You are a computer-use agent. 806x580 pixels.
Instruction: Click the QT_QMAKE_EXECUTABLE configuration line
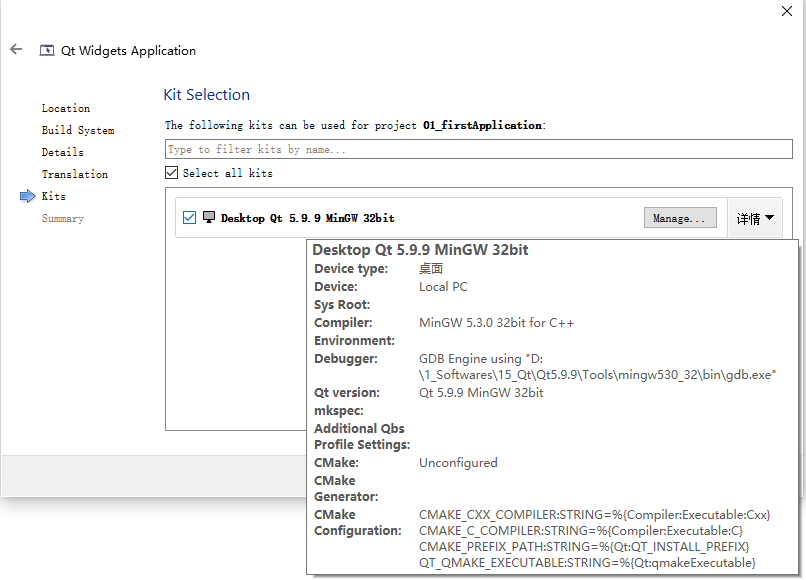587,563
